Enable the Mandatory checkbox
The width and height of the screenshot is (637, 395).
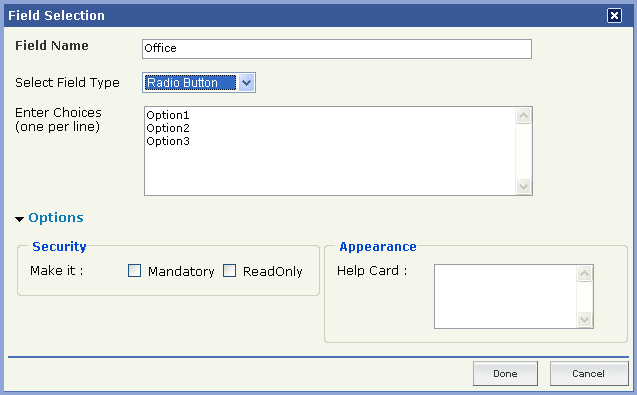pyautogui.click(x=134, y=271)
